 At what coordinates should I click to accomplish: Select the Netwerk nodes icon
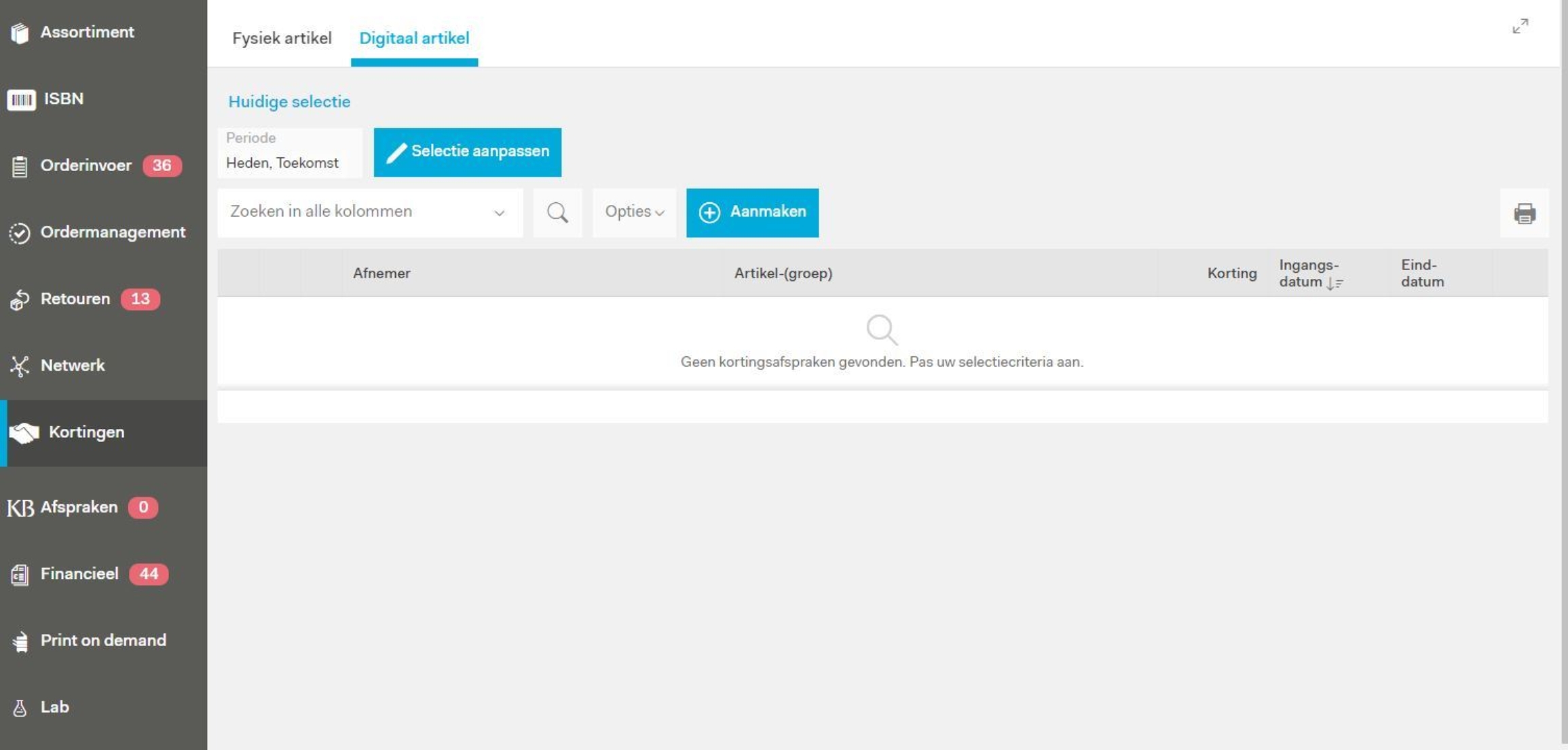tap(20, 366)
